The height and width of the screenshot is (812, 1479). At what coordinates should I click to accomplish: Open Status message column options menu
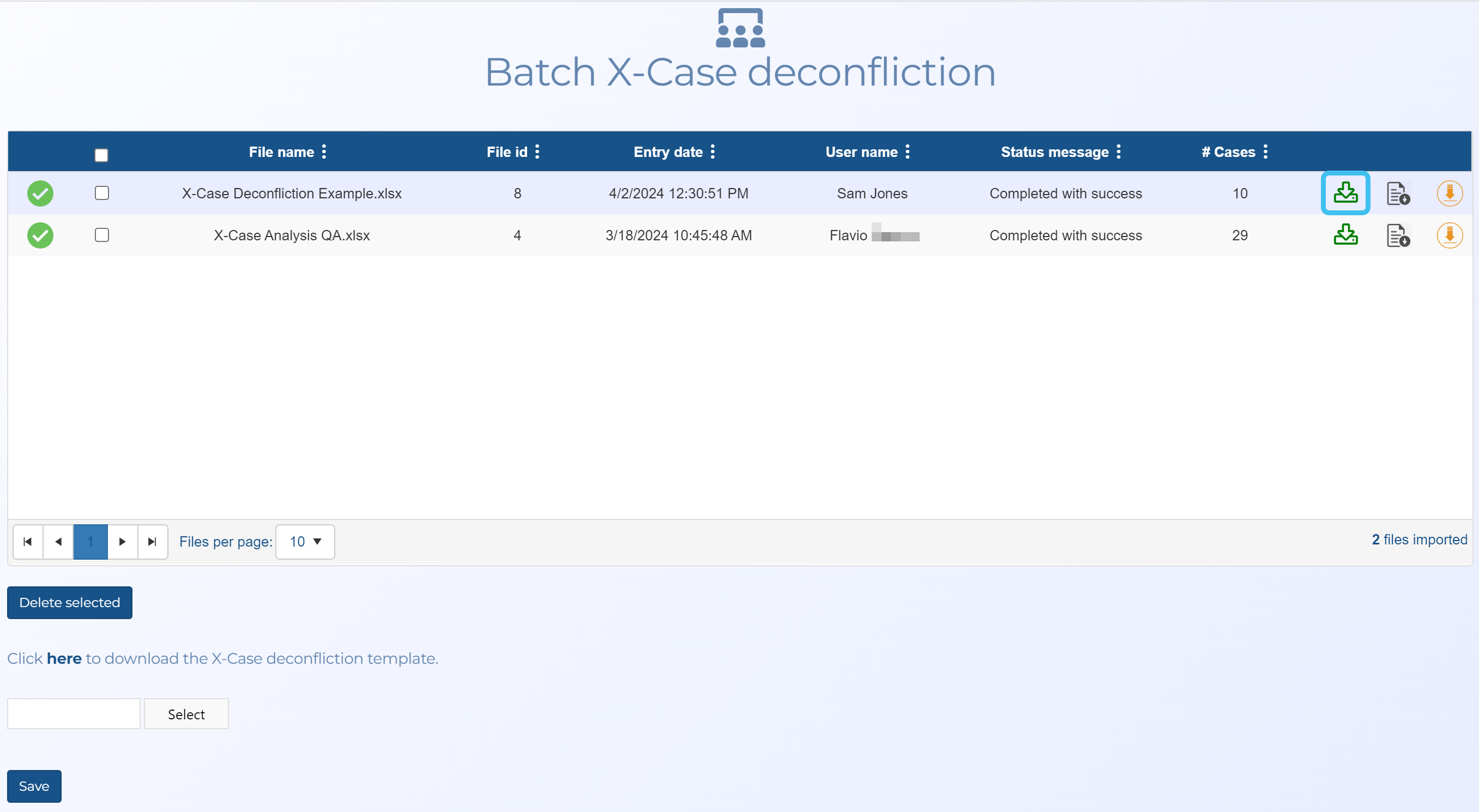[1119, 152]
